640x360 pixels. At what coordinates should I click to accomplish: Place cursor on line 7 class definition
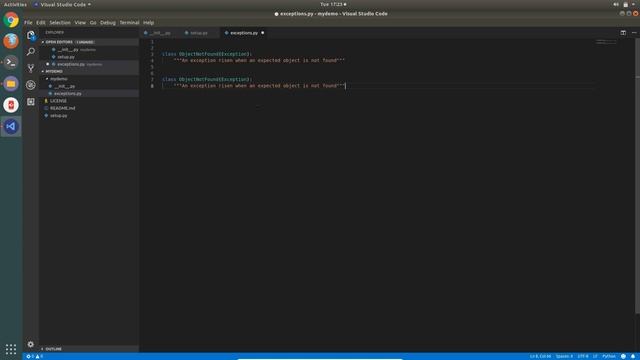[x=207, y=79]
